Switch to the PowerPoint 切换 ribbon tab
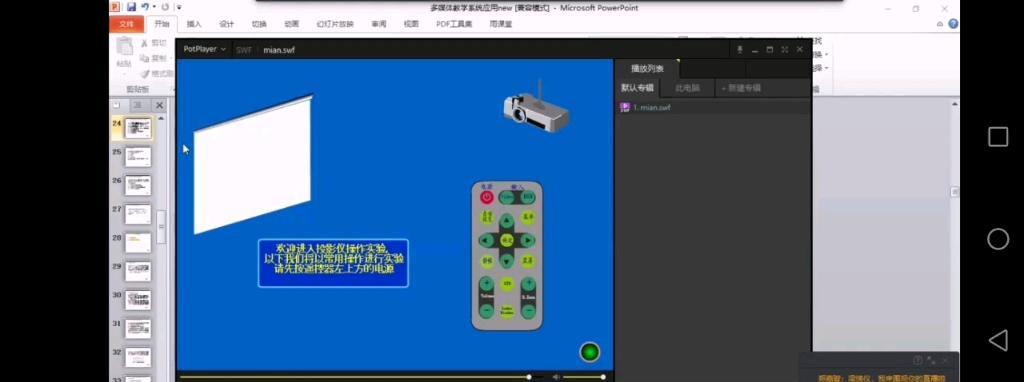Screen dimensions: 1024x382 coord(259,24)
